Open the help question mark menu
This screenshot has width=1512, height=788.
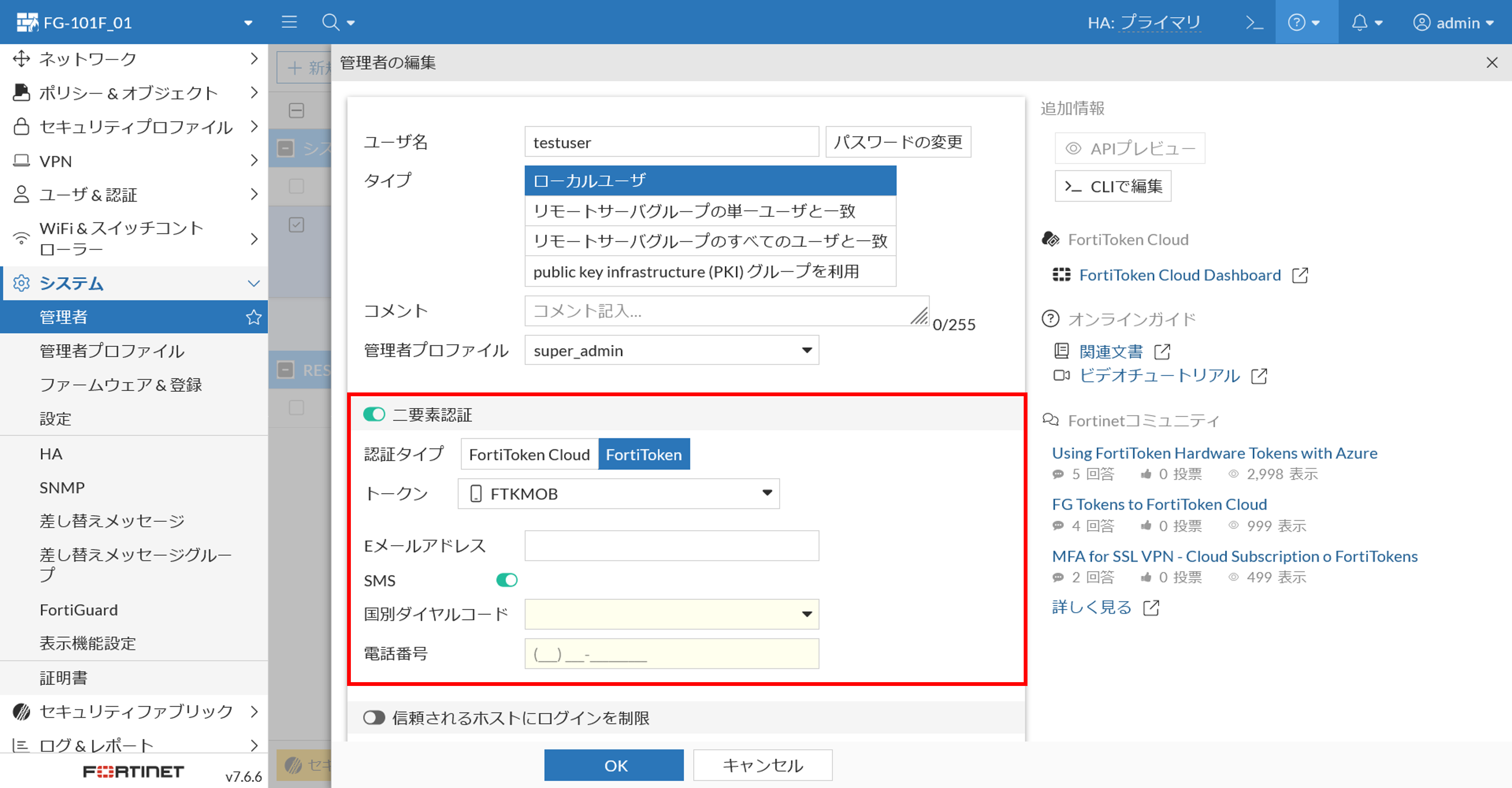click(x=1297, y=22)
